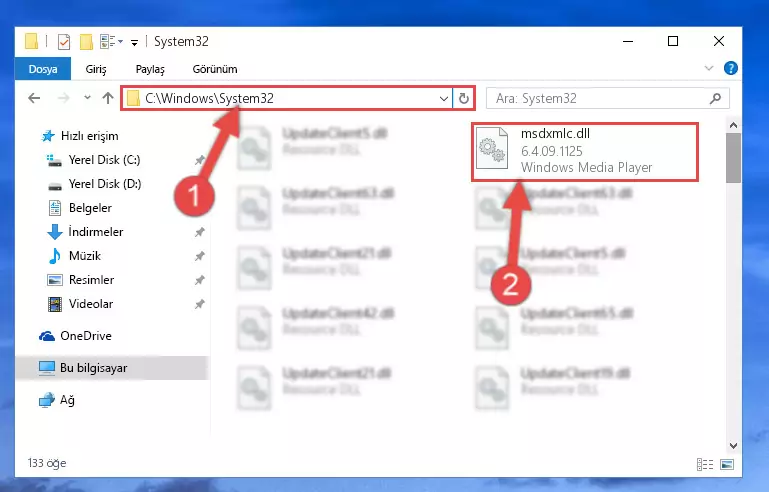The image size is (769, 492).
Task: Click the 133 öğe status text
Action: tap(47, 463)
